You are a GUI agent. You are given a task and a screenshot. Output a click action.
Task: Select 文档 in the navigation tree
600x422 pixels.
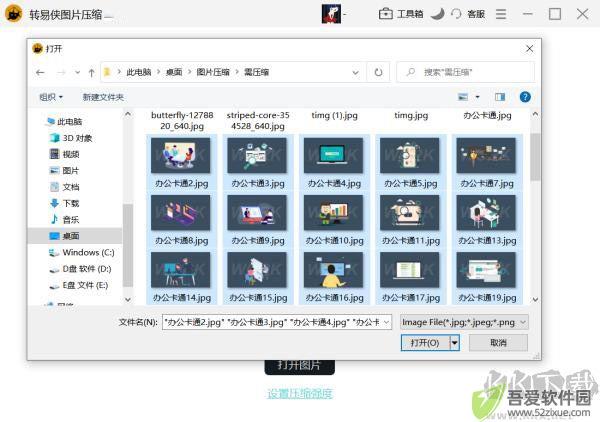(65, 187)
